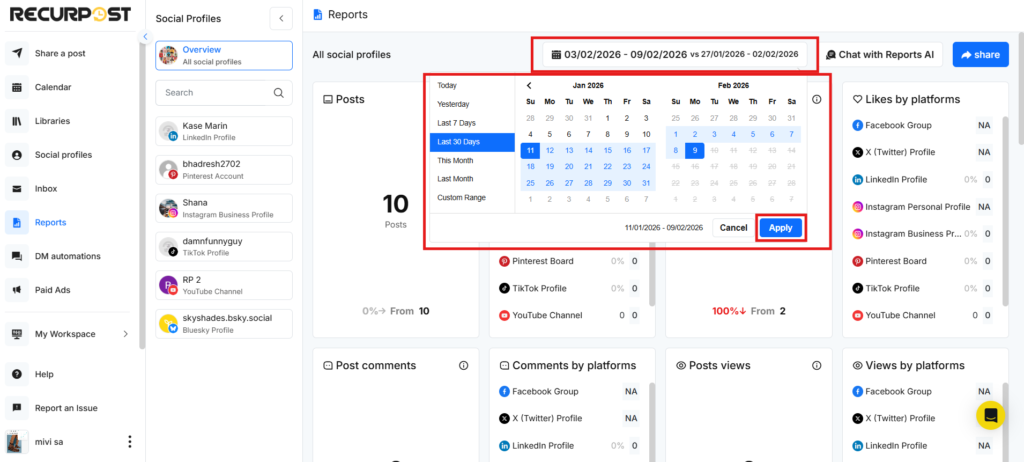This screenshot has height=462, width=1024.
Task: Click the Inbox envelope icon
Action: point(17,189)
